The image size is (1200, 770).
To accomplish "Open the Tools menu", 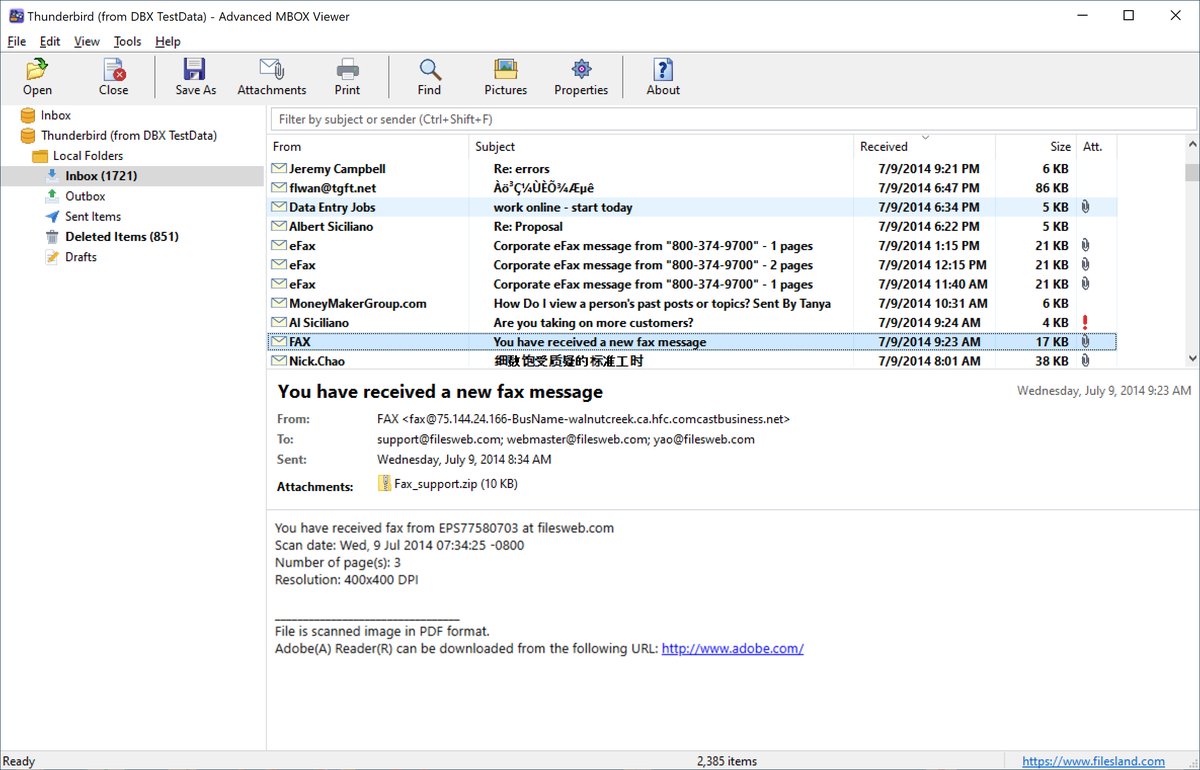I will pos(127,41).
